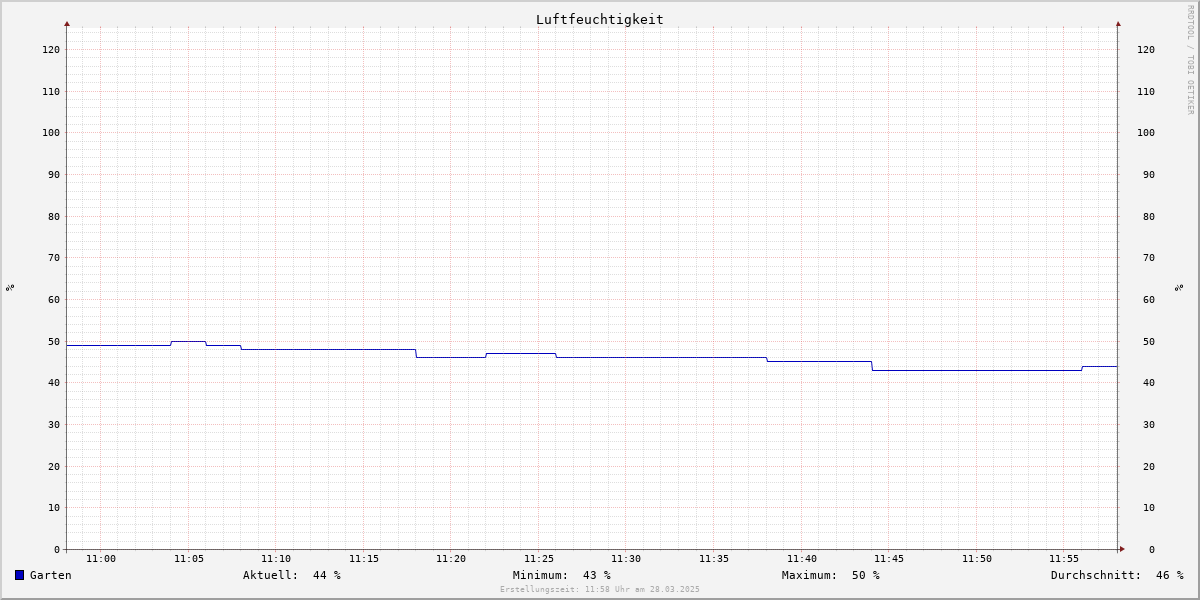Click the 11:50 time axis label
Screen dimensions: 1200x600
977,559
